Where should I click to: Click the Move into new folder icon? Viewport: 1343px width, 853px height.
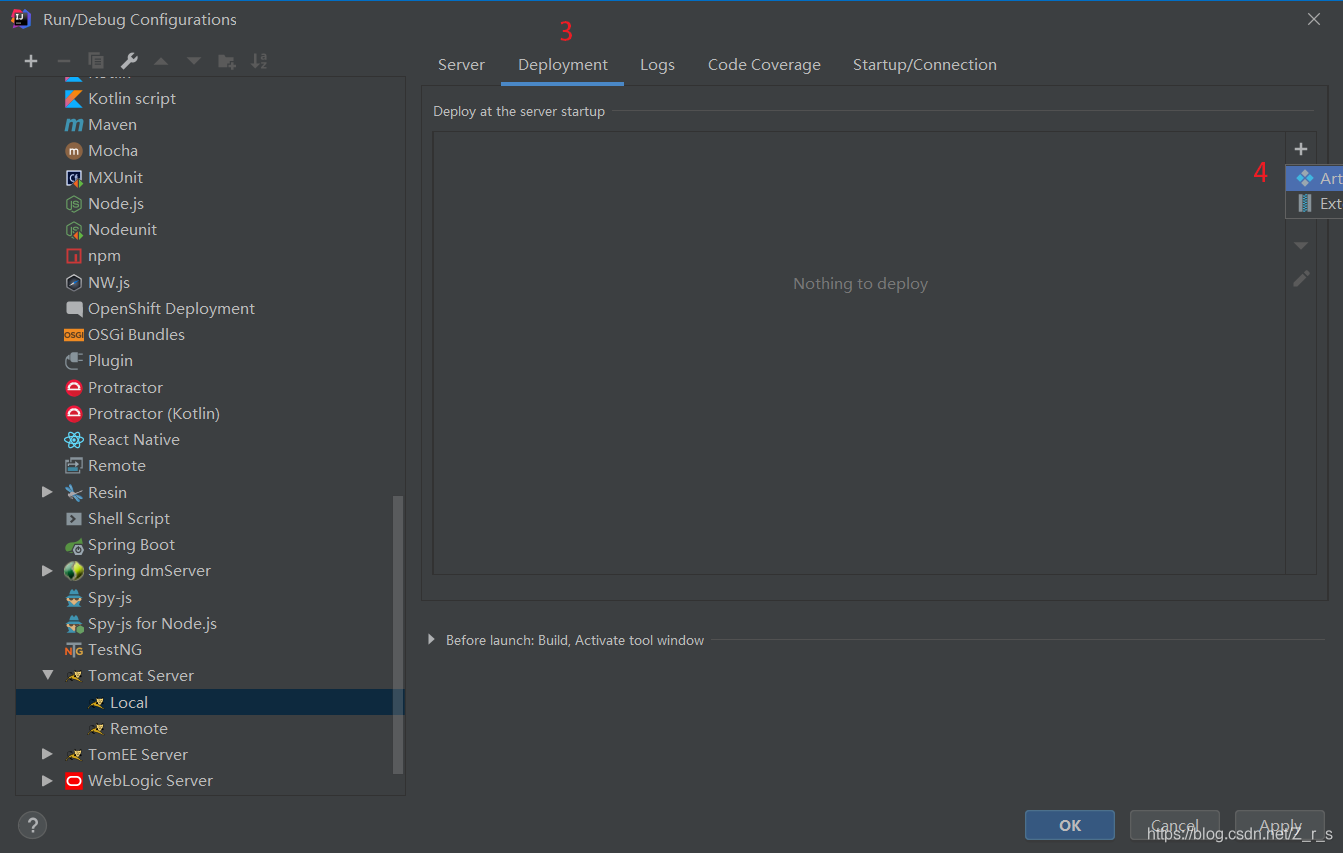tap(227, 61)
